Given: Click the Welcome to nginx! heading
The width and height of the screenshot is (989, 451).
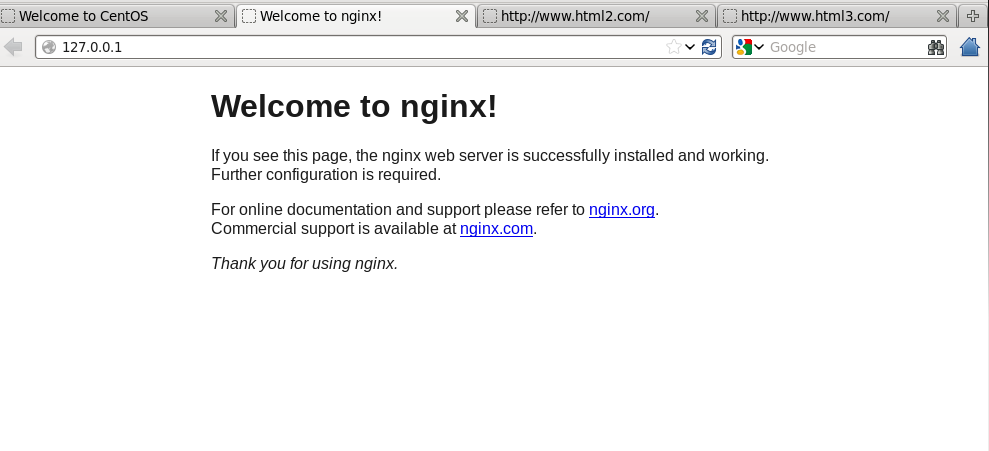Looking at the screenshot, I should pos(354,106).
